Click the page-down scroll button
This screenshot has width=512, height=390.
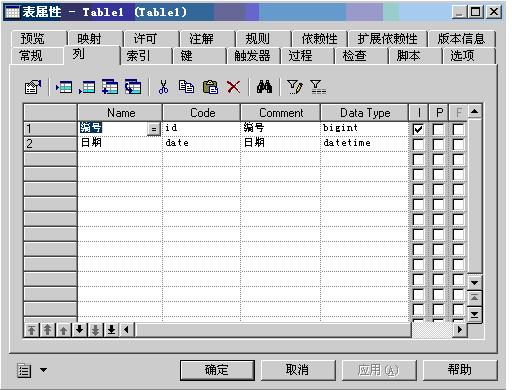[x=475, y=314]
